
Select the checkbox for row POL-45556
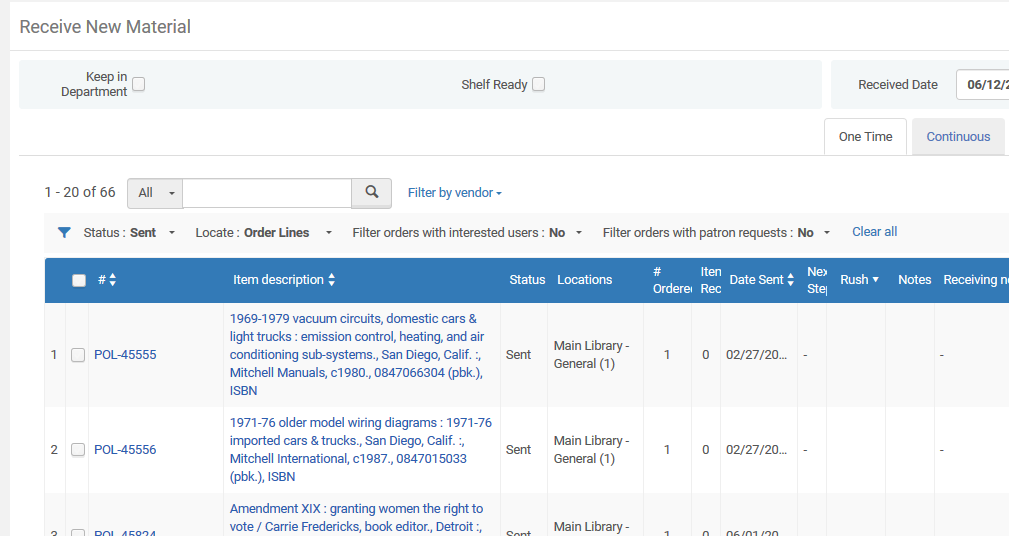pos(78,450)
